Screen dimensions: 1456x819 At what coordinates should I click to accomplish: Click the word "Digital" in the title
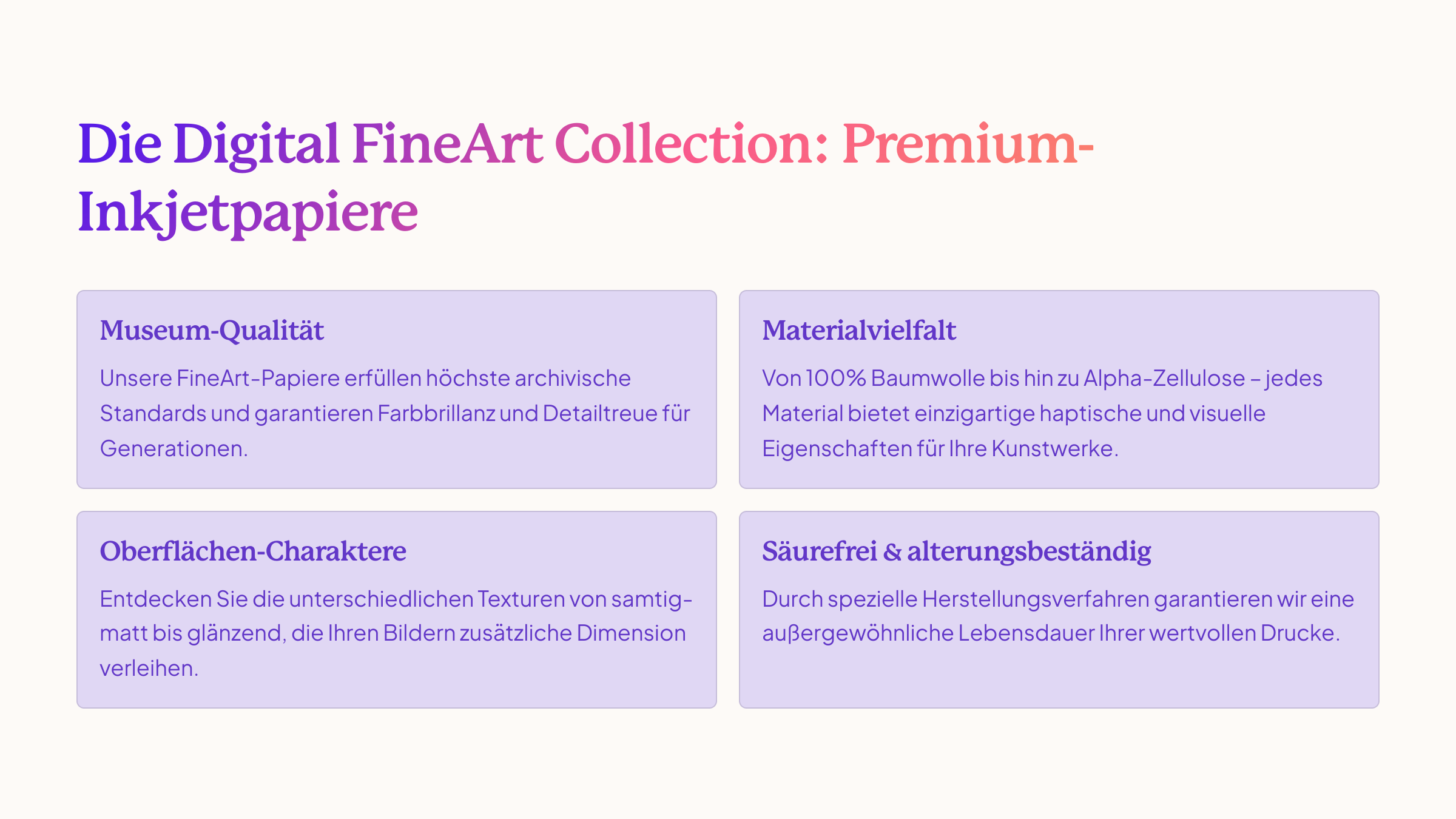coord(256,144)
